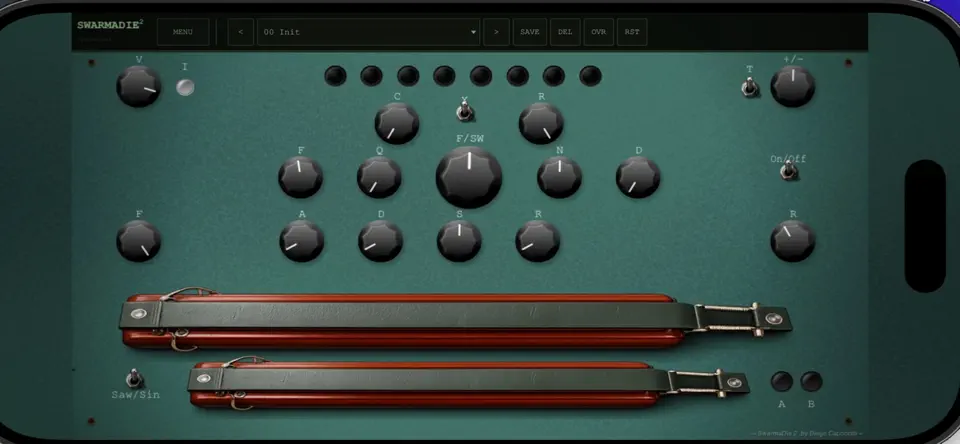The image size is (960, 444).
Task: Click the A attack knob
Action: 302,241
